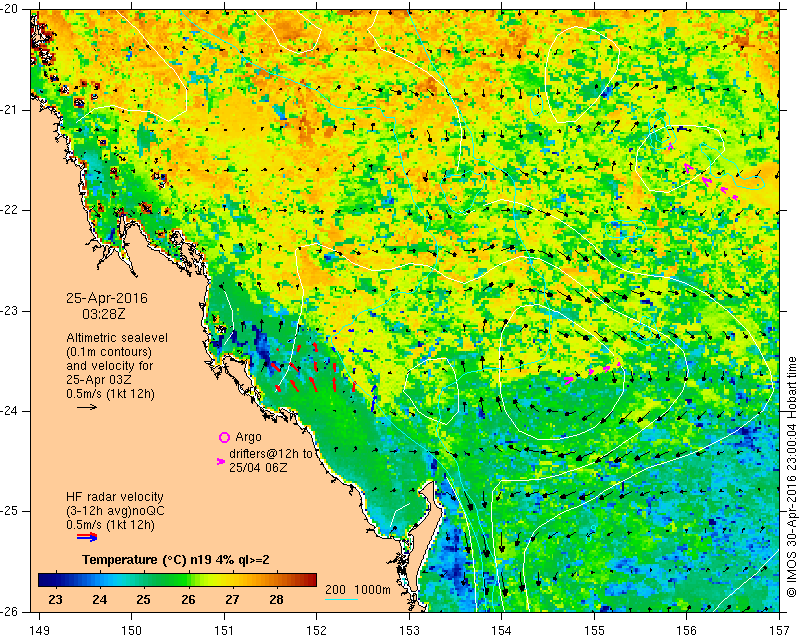The image size is (800, 640).
Task: Click the black altimetric velocity legend arrow
Action: pyautogui.click(x=87, y=407)
